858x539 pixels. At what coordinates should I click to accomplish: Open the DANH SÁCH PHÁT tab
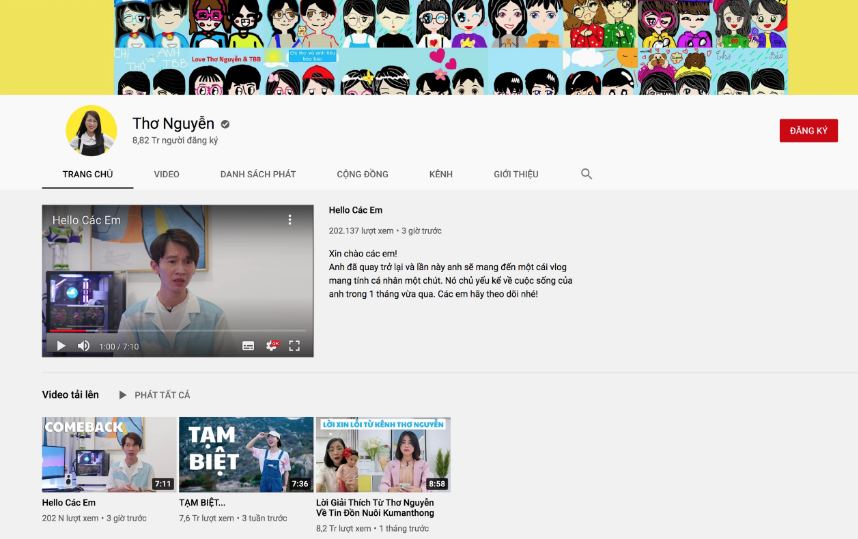[x=258, y=174]
